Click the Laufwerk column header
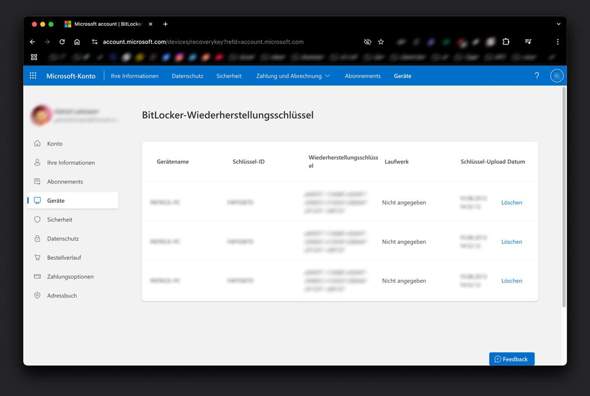Viewport: 590px width, 396px height. click(x=396, y=161)
